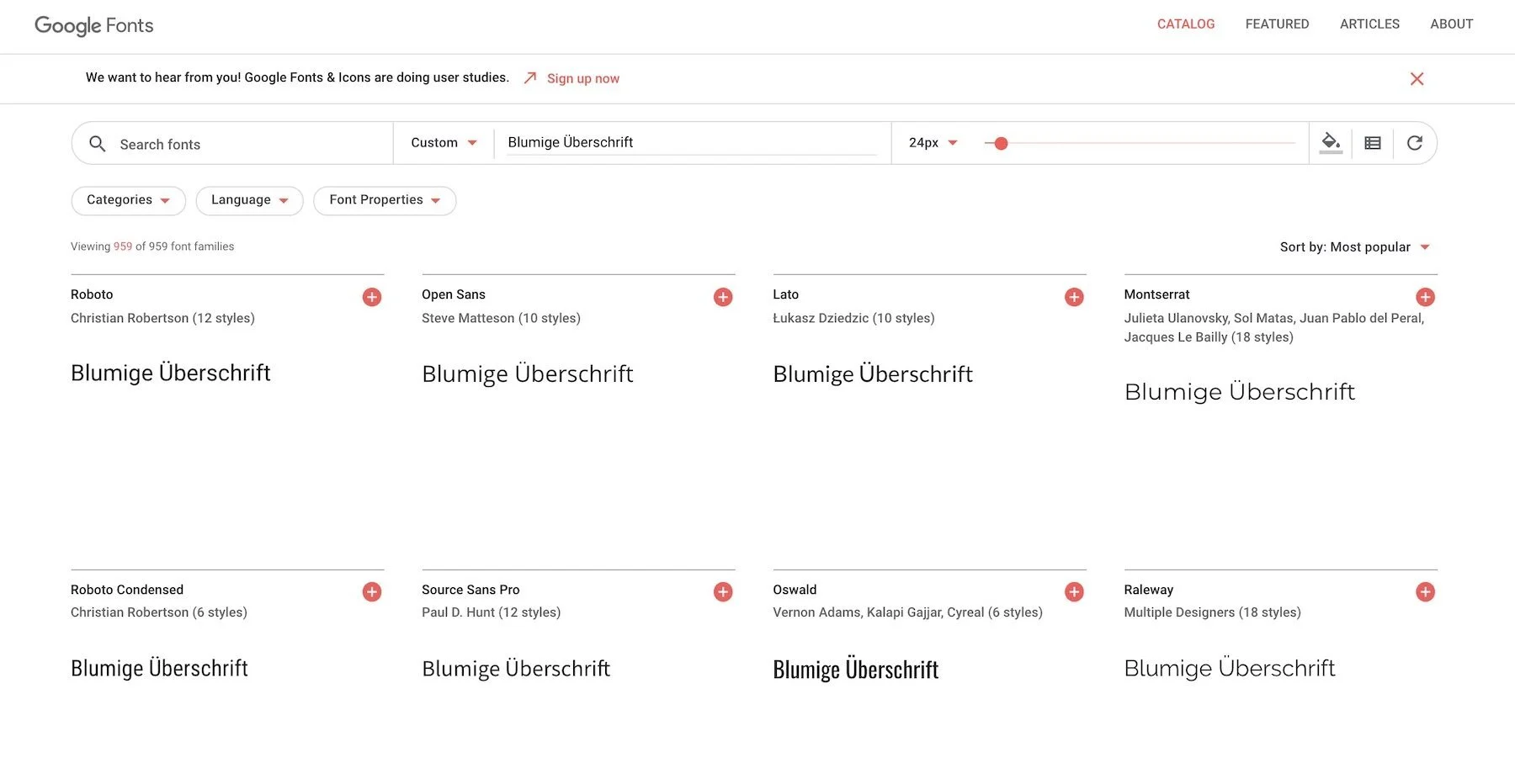
Task: Add Lato font with plus icon
Action: 1074,297
